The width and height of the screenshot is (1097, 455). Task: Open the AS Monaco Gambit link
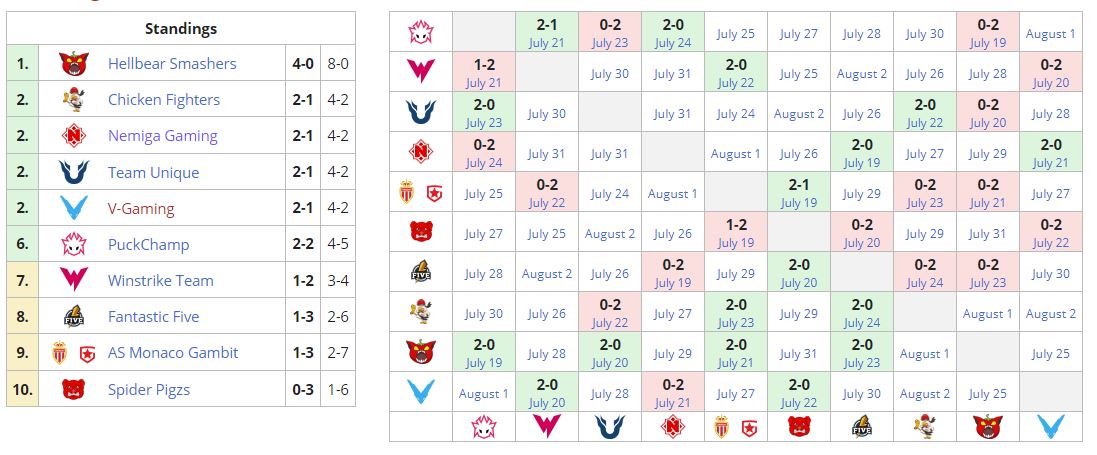pyautogui.click(x=173, y=353)
